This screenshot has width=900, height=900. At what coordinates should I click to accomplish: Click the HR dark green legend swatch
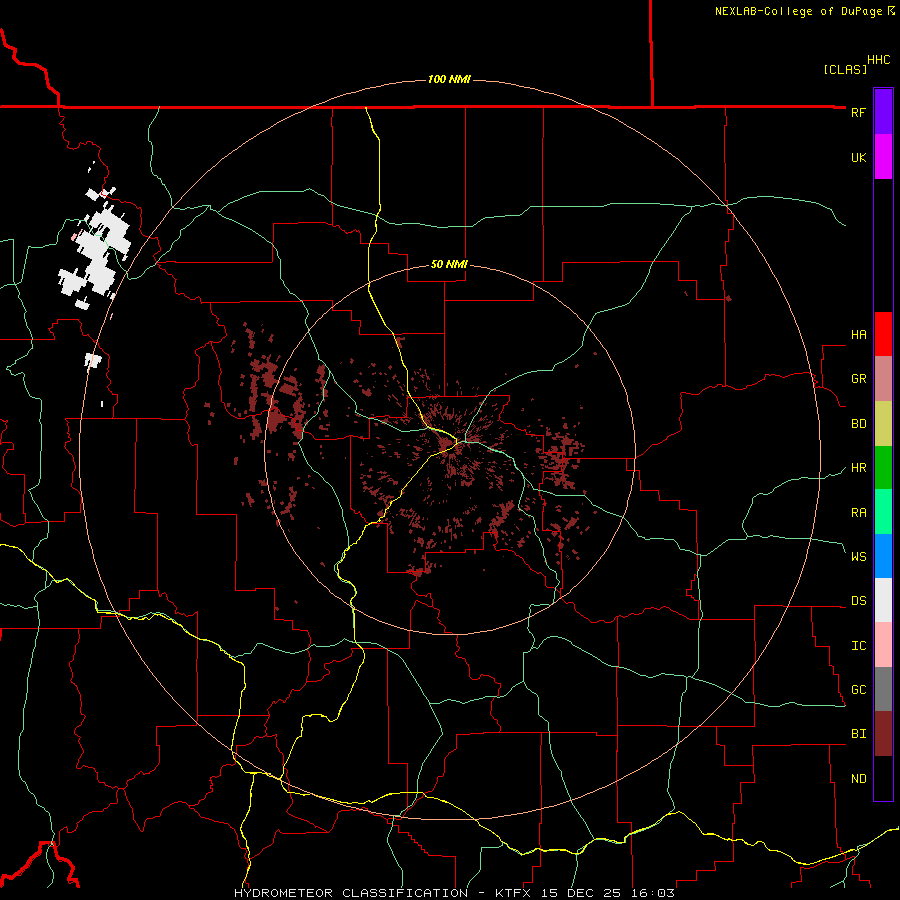pos(883,467)
